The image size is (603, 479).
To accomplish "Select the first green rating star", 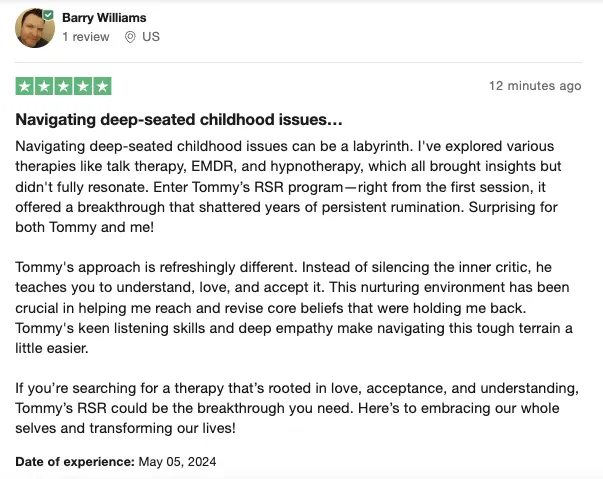I will point(25,86).
